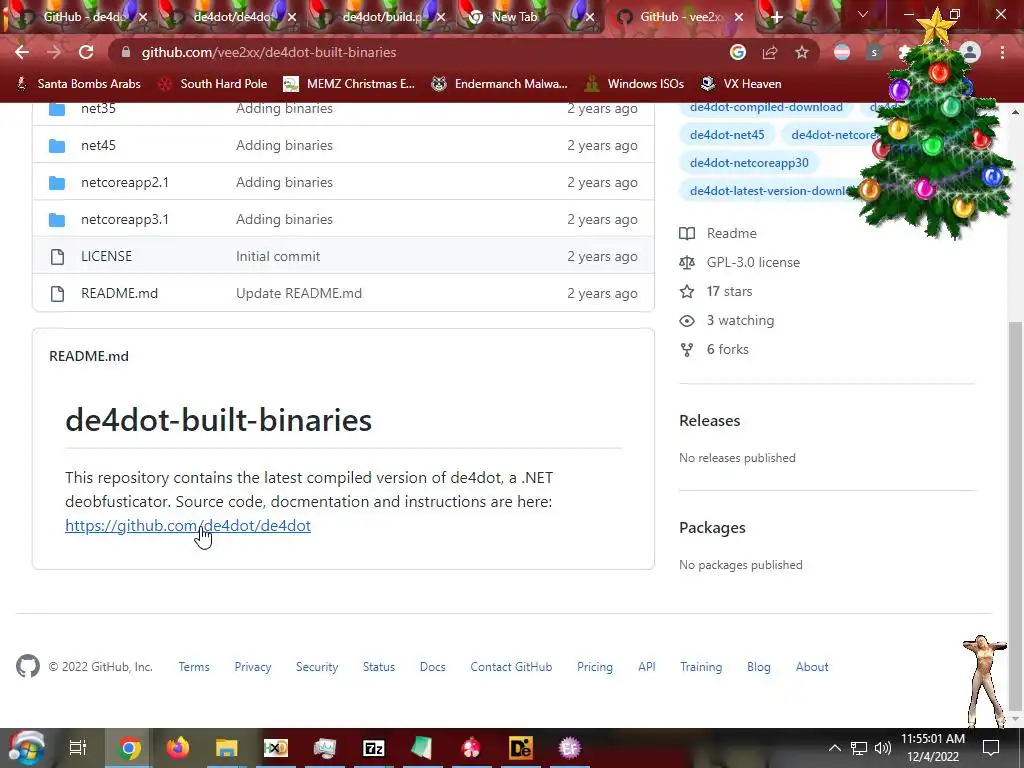Open the taskbar volume icon
The height and width of the screenshot is (768, 1024).
coord(883,748)
